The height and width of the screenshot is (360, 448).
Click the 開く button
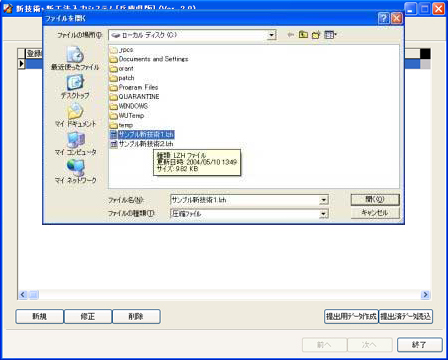pos(375,200)
